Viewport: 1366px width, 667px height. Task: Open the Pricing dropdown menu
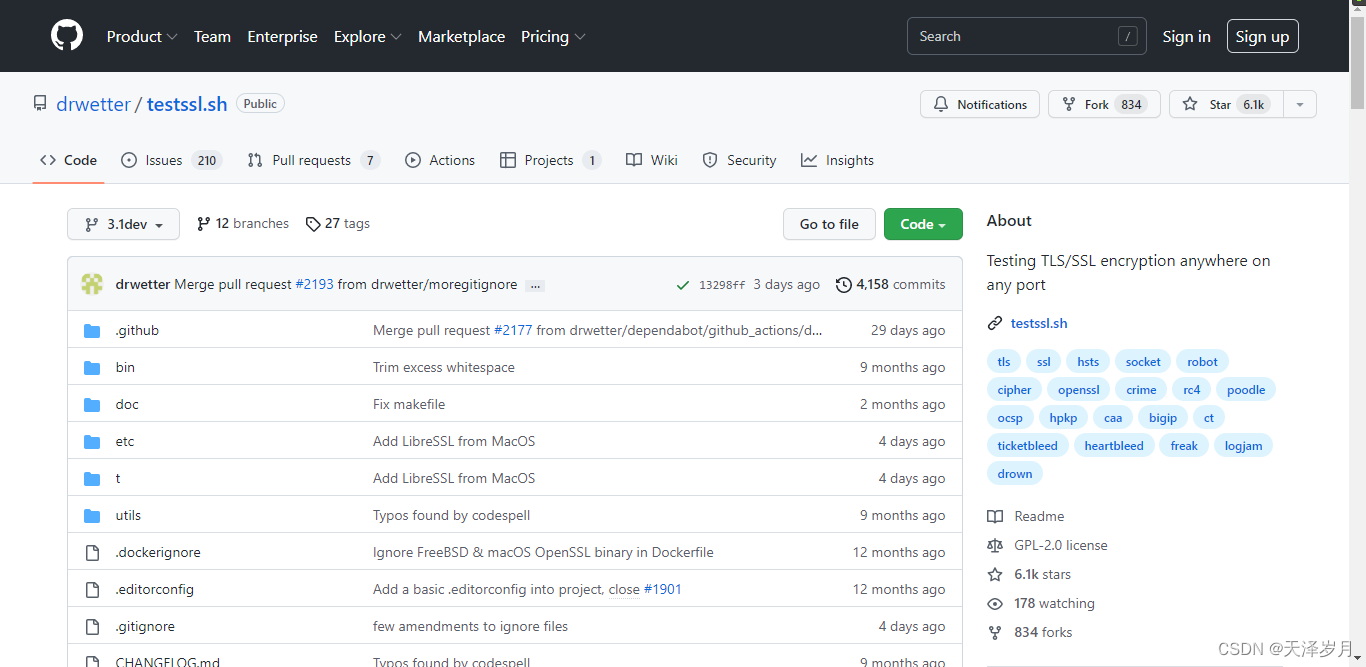553,36
